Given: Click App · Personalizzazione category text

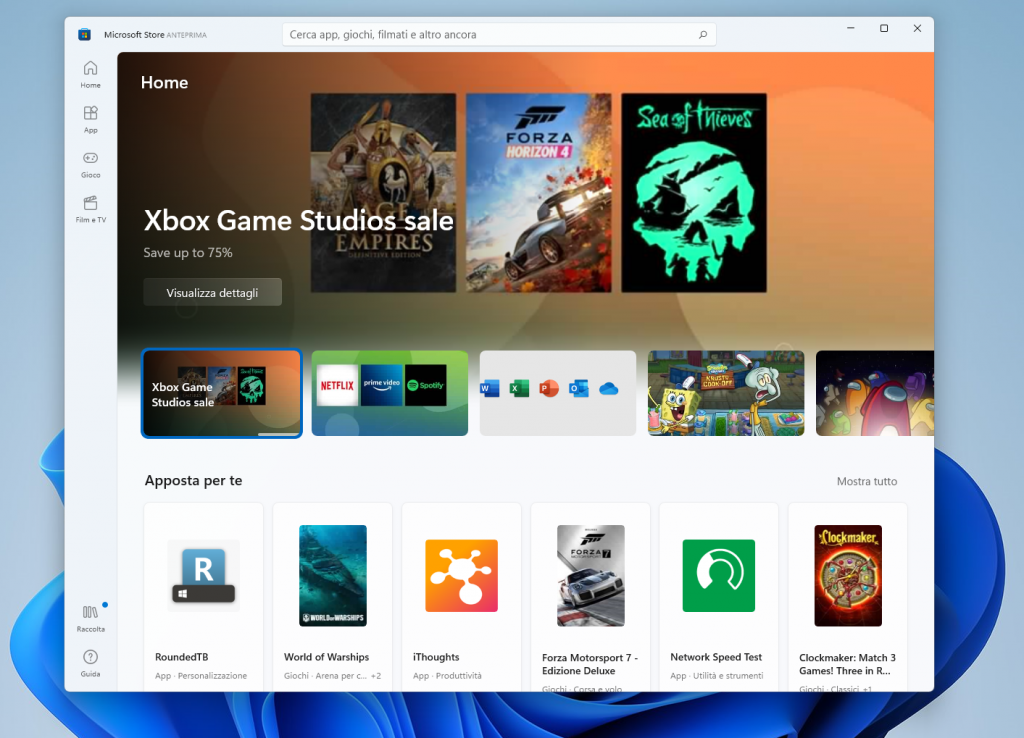Looking at the screenshot, I should [x=201, y=676].
